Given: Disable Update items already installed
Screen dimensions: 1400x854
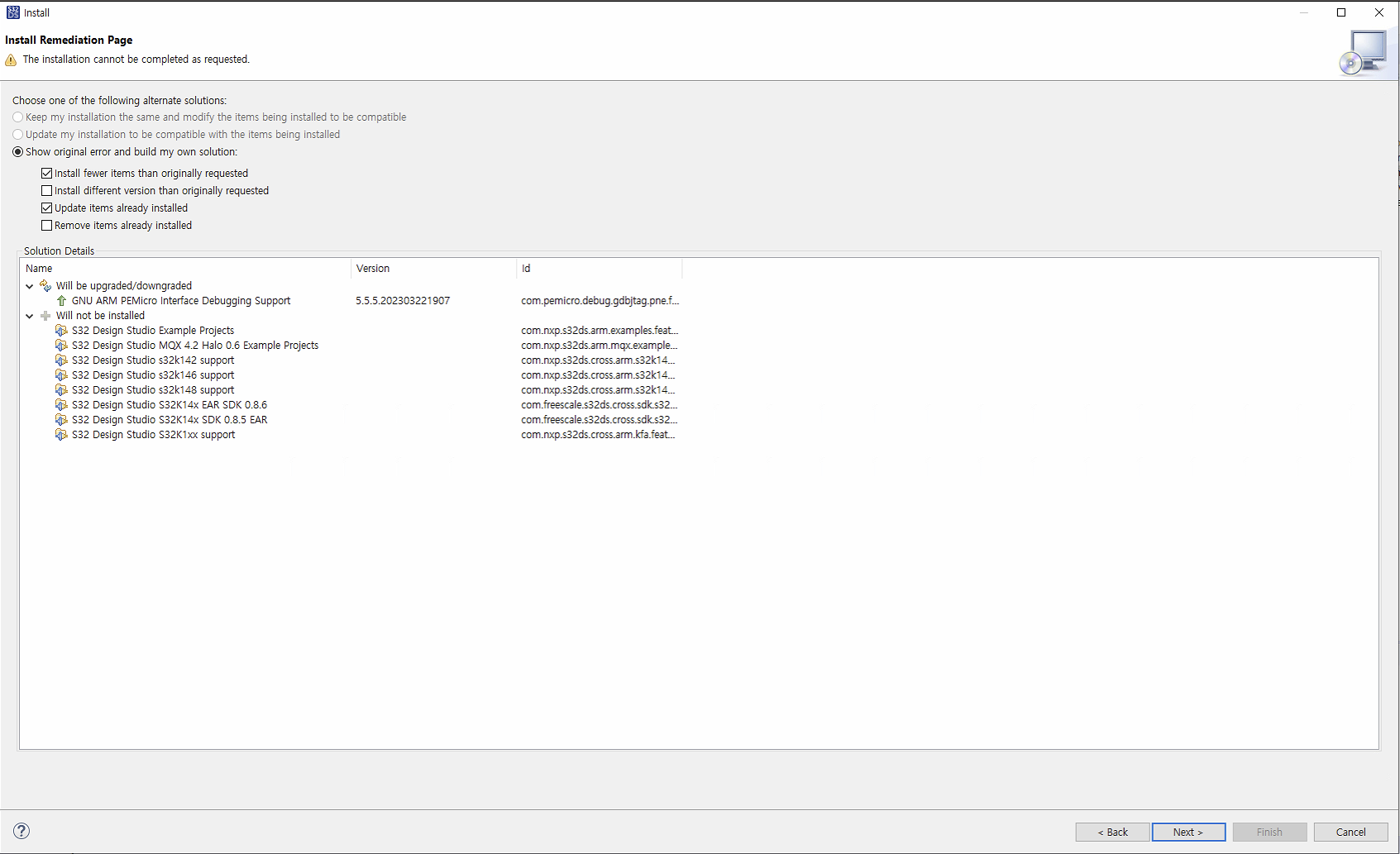Looking at the screenshot, I should point(47,208).
